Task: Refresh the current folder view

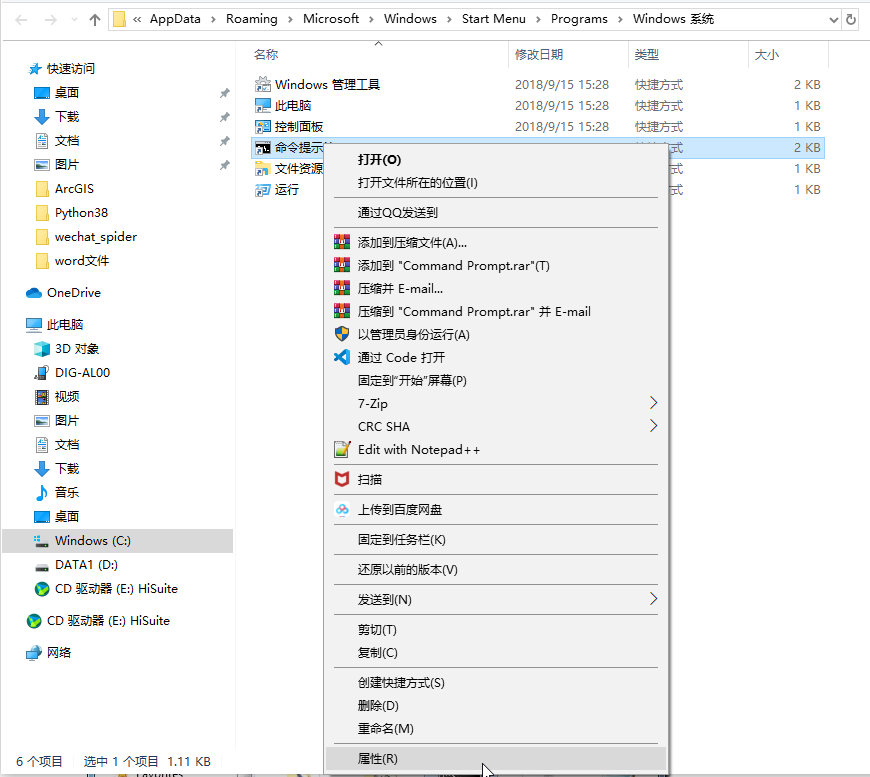Action: 851,20
